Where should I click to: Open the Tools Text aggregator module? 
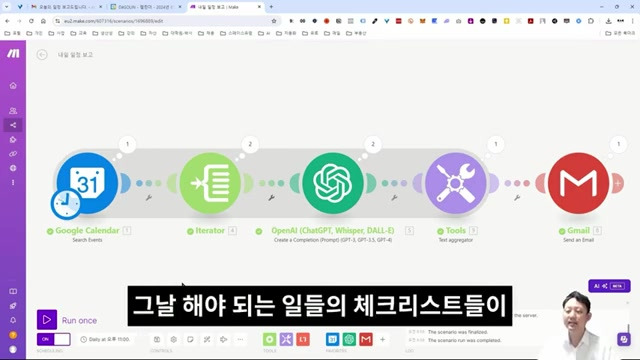[456, 183]
